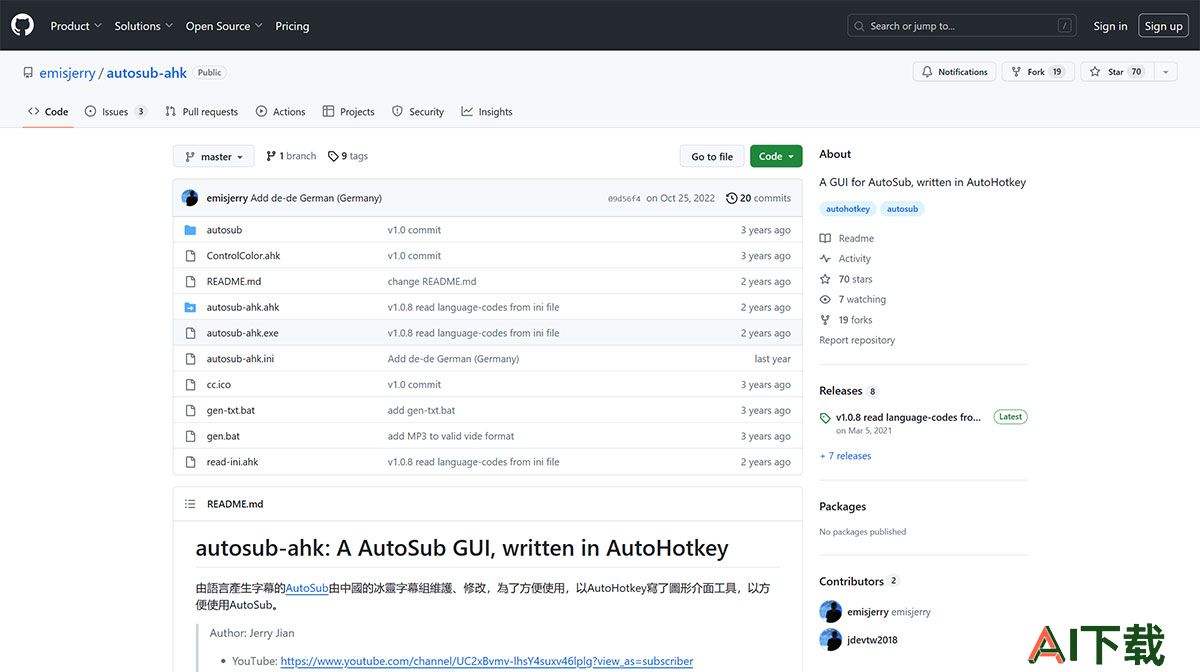Toggle README outline list icon

pos(190,504)
